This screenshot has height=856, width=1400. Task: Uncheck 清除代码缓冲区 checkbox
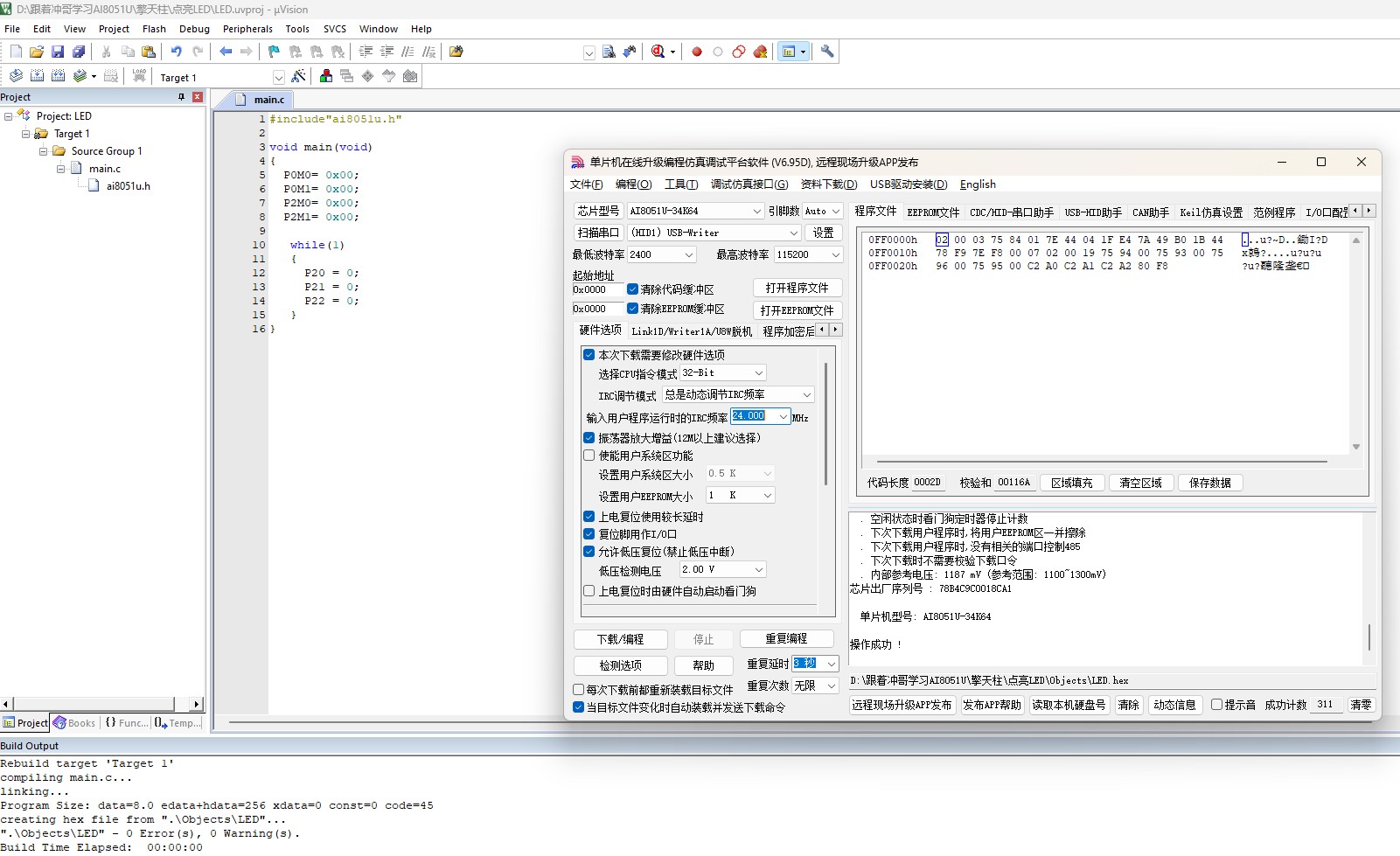point(632,289)
